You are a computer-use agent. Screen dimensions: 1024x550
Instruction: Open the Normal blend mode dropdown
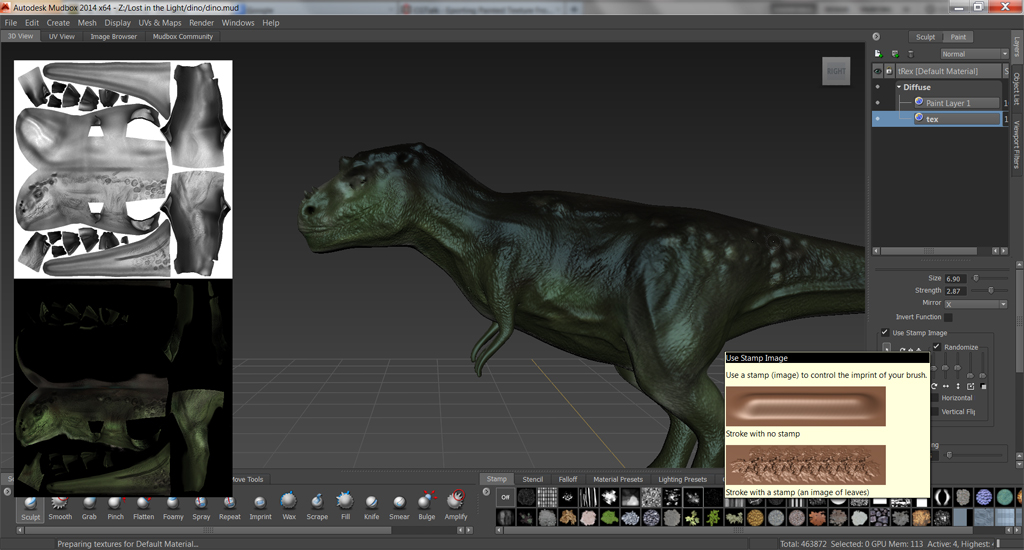click(x=974, y=54)
